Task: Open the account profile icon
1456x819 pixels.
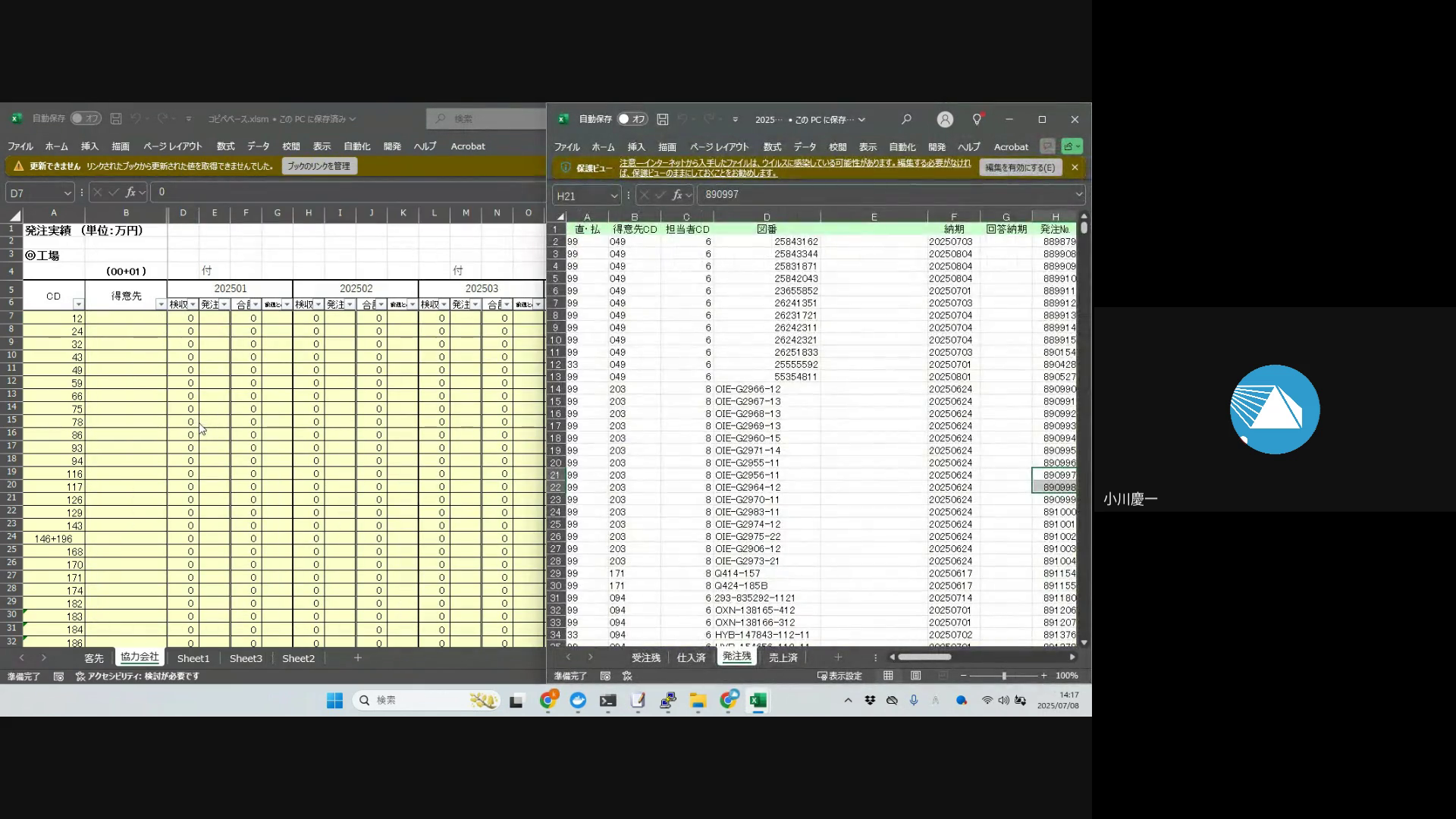Action: (945, 119)
